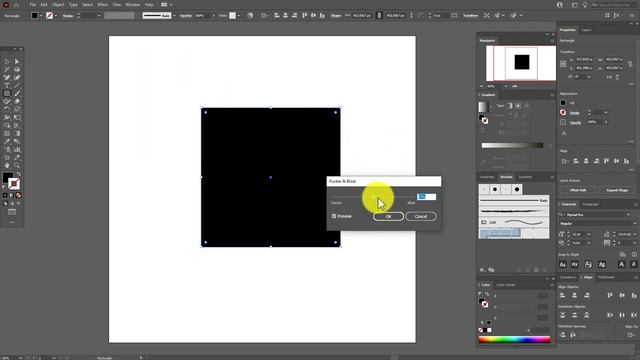Screen dimensions: 640x360
Task: Select the Radial gradient type icon
Action: (x=518, y=106)
